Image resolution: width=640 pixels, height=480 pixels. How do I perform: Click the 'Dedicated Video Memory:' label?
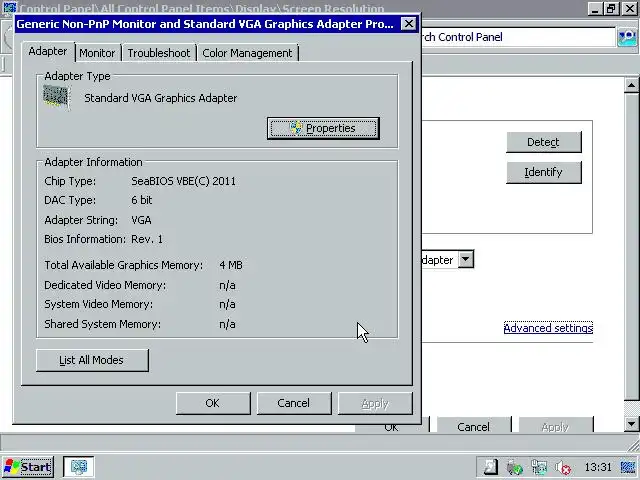coord(105,285)
